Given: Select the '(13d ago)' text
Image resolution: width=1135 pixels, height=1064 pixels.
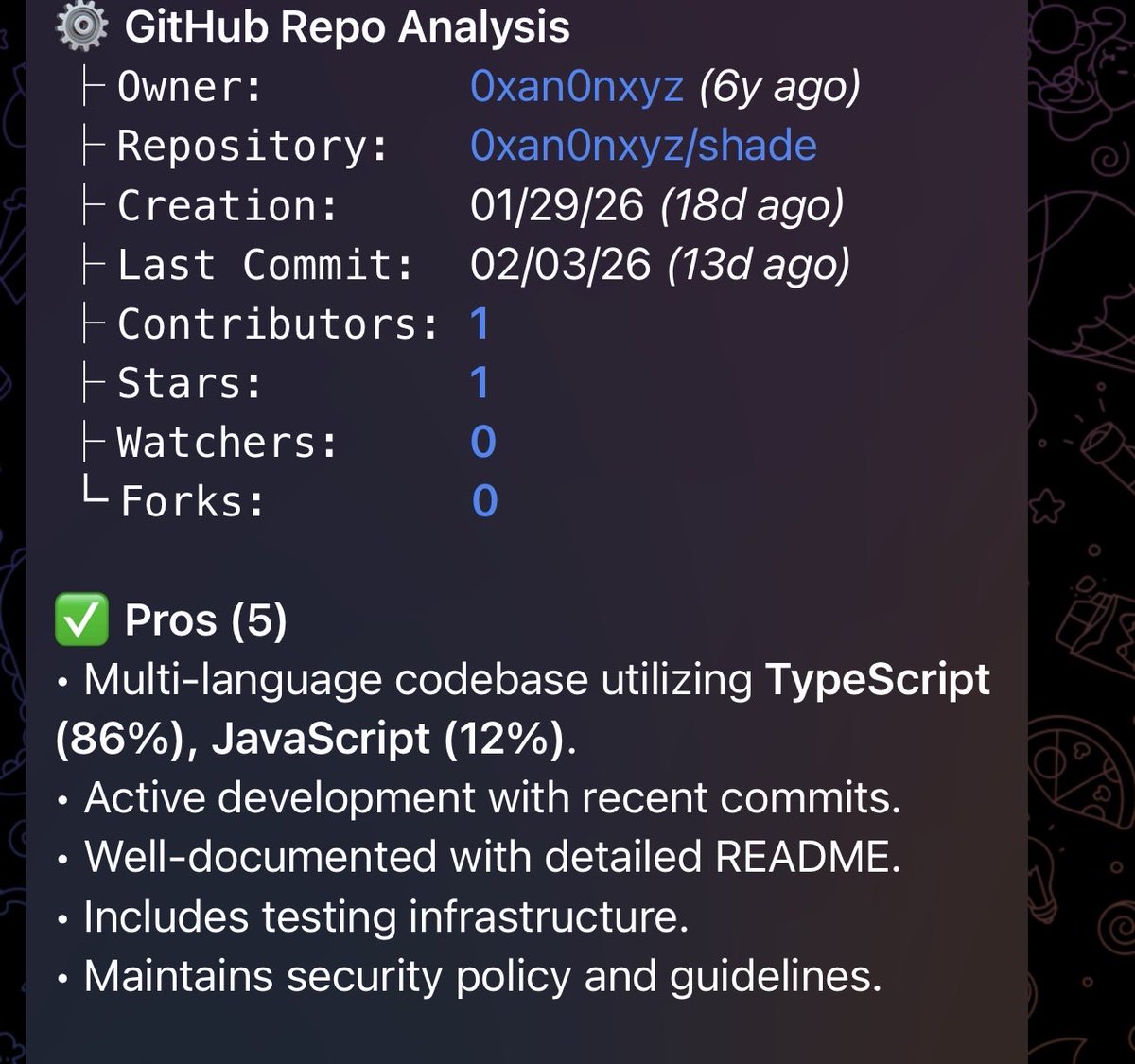Looking at the screenshot, I should coord(759,265).
